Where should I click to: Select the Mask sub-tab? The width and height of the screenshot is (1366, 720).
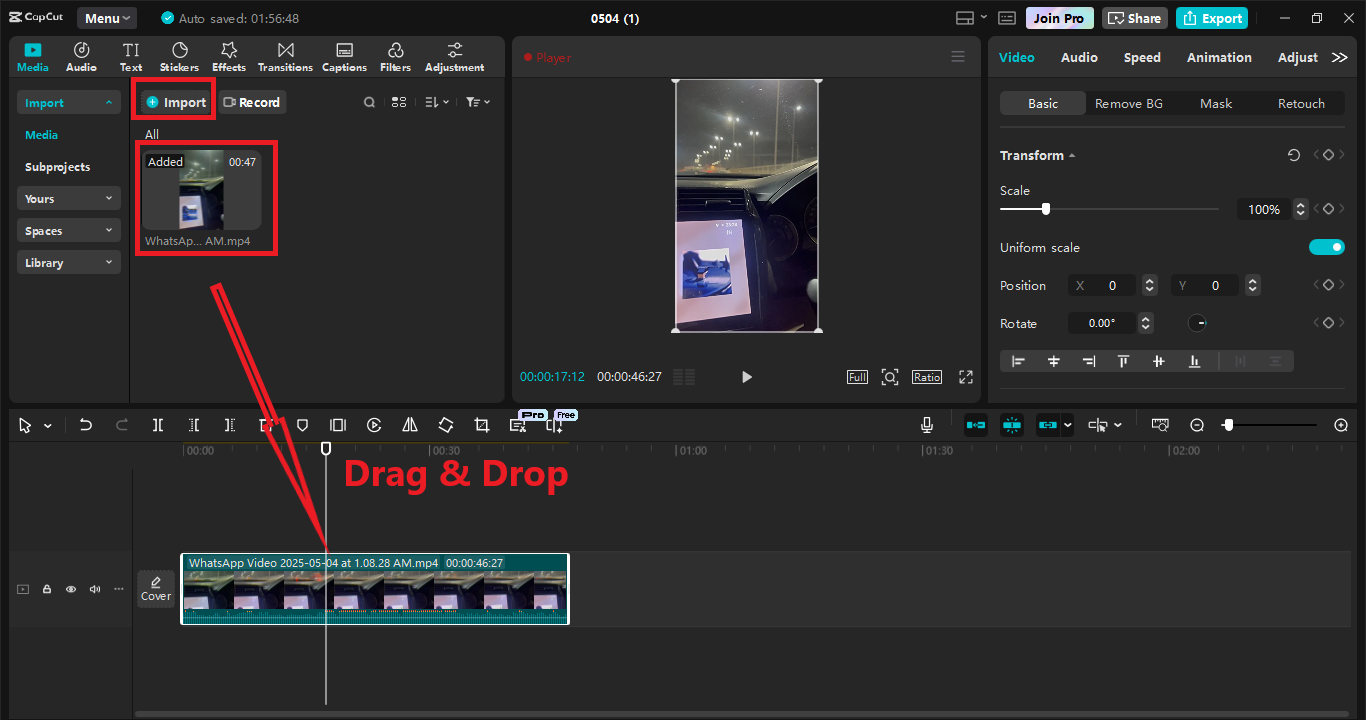coord(1216,103)
